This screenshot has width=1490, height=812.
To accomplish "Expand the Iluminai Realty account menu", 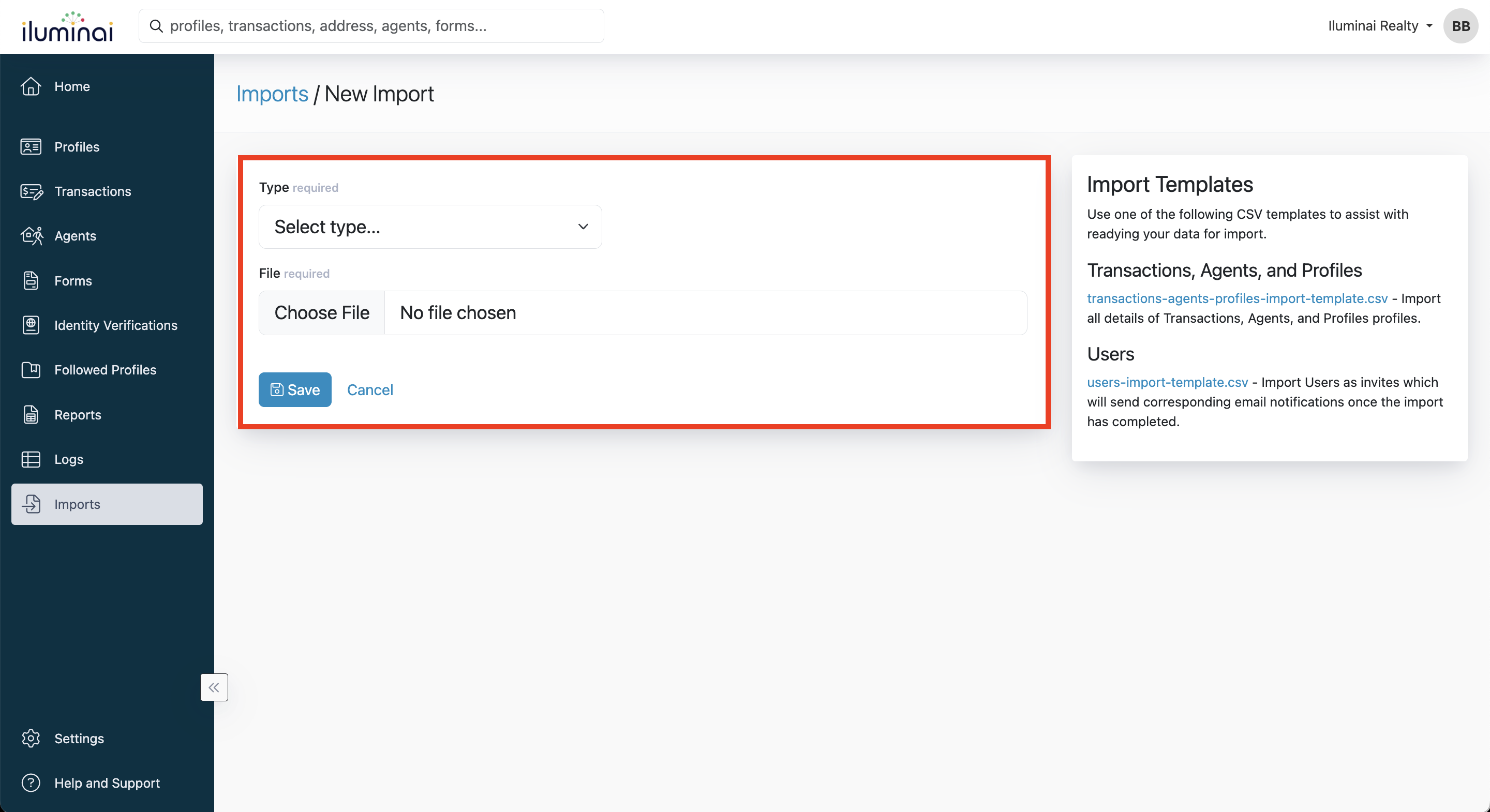I will tap(1380, 26).
